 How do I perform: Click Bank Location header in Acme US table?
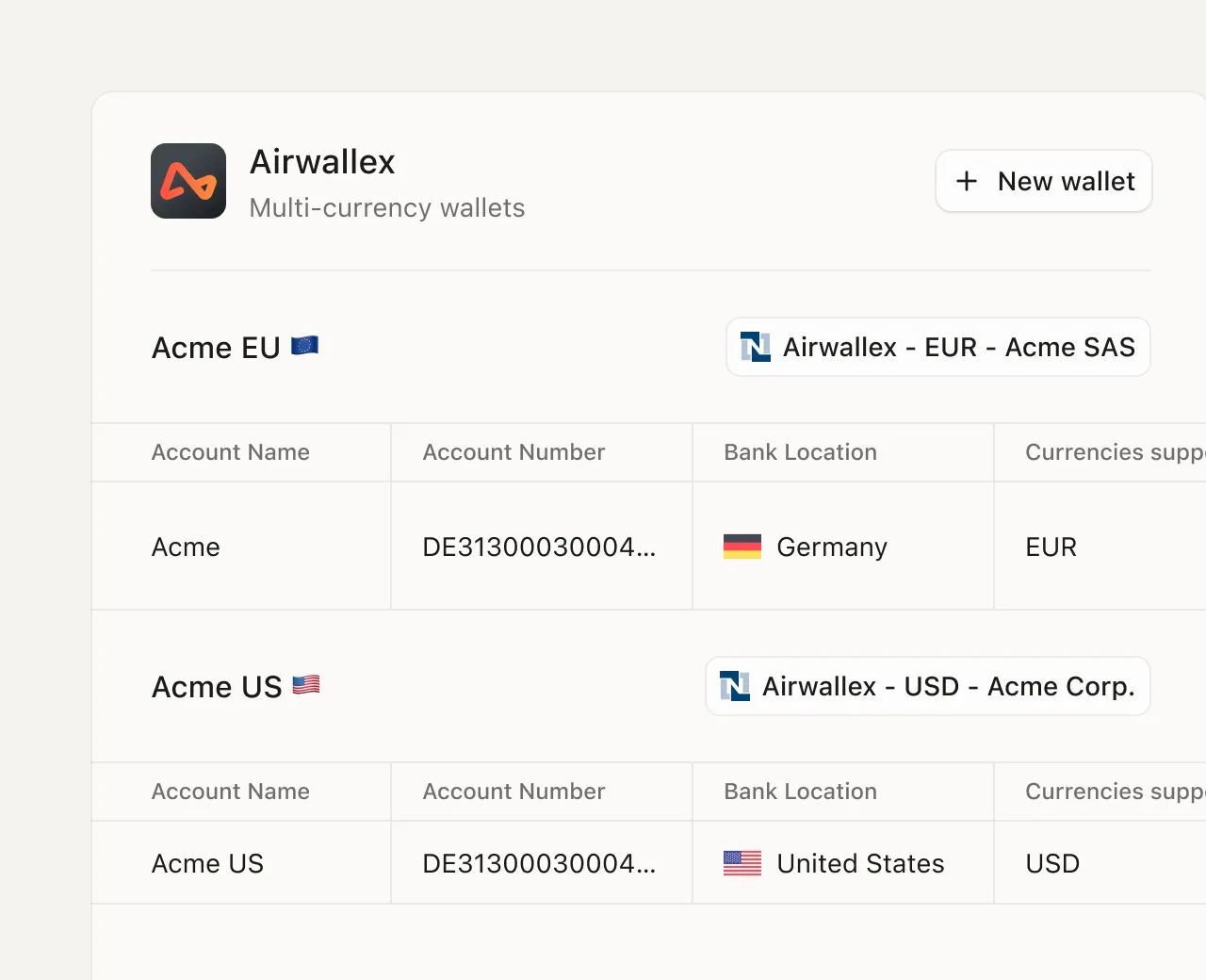click(x=801, y=792)
